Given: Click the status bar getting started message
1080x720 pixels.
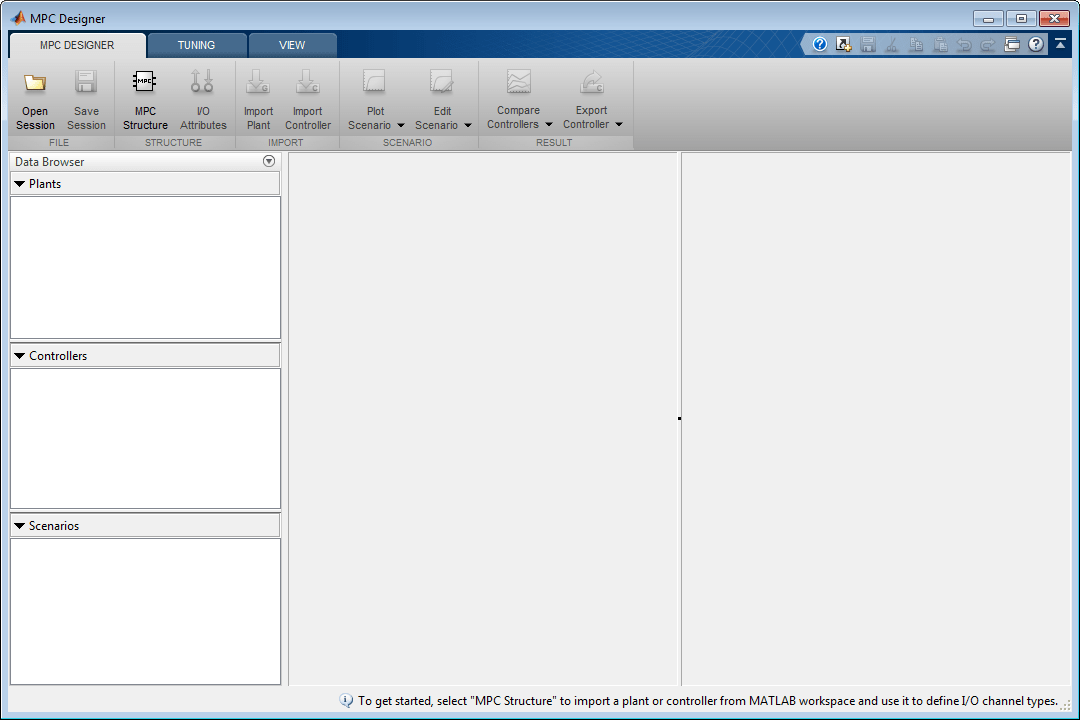Looking at the screenshot, I should (707, 701).
